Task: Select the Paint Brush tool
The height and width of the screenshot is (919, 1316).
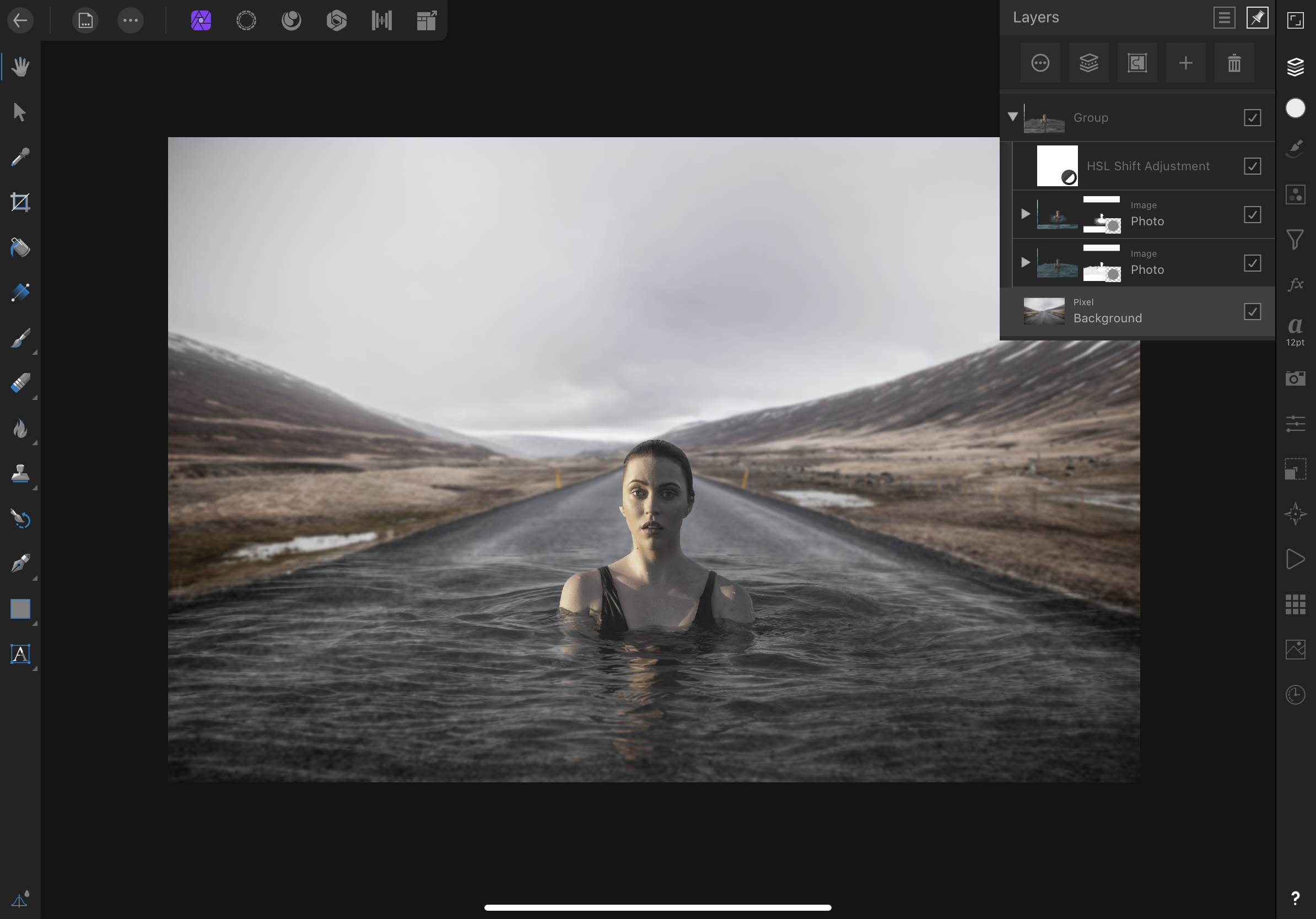Action: click(x=20, y=338)
